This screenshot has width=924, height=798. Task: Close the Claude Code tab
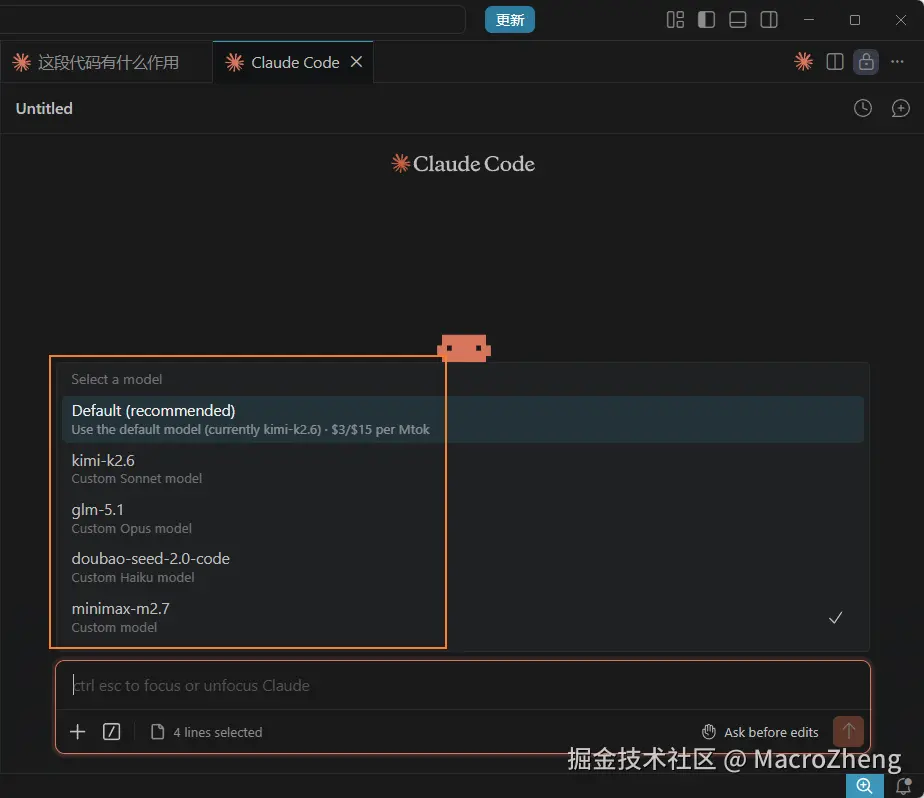pos(357,62)
